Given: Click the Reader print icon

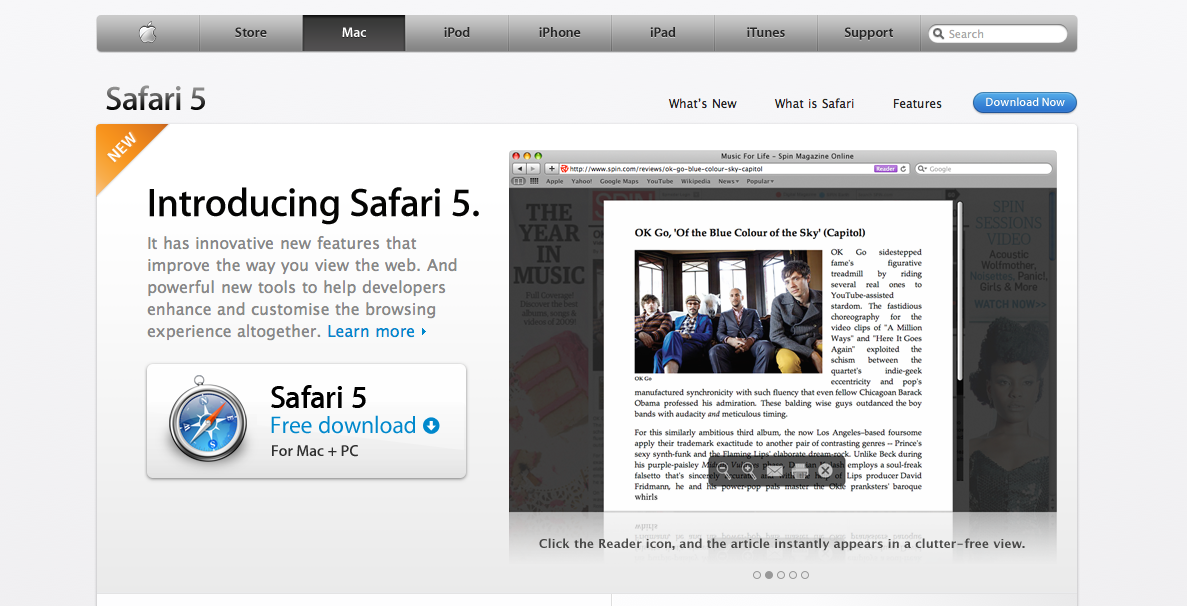Looking at the screenshot, I should tap(800, 471).
